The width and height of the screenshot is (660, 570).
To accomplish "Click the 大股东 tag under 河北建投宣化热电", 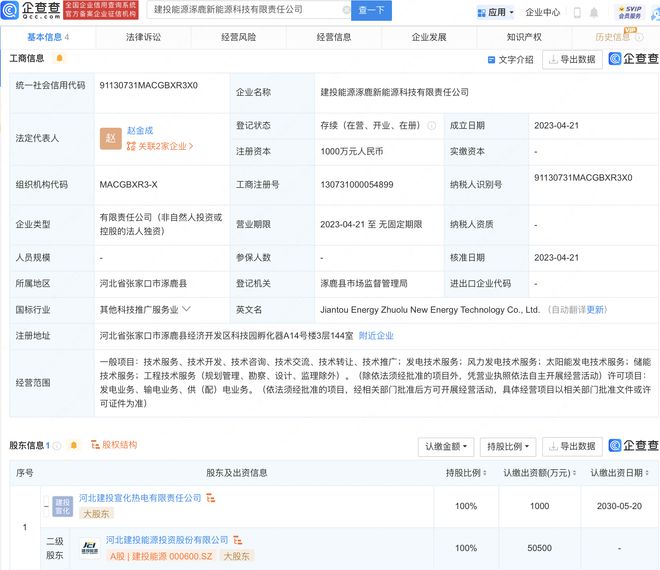I will (x=97, y=514).
